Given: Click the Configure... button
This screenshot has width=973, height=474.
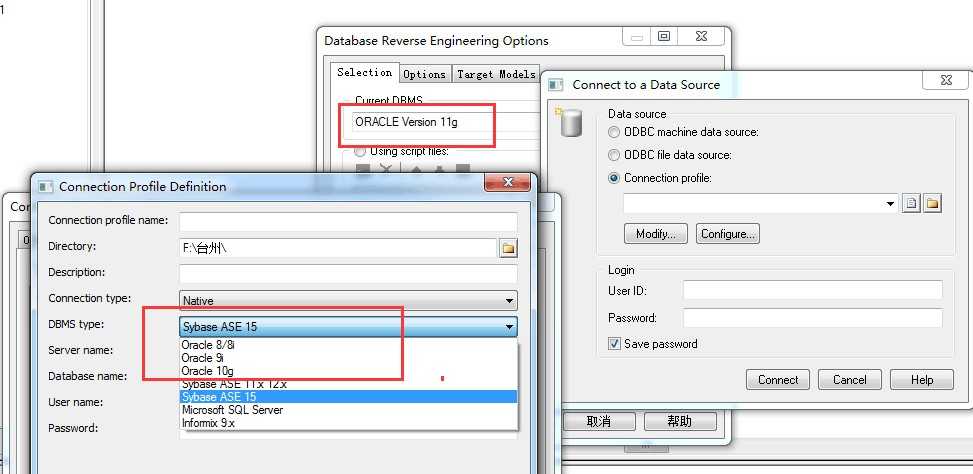Looking at the screenshot, I should coord(728,234).
